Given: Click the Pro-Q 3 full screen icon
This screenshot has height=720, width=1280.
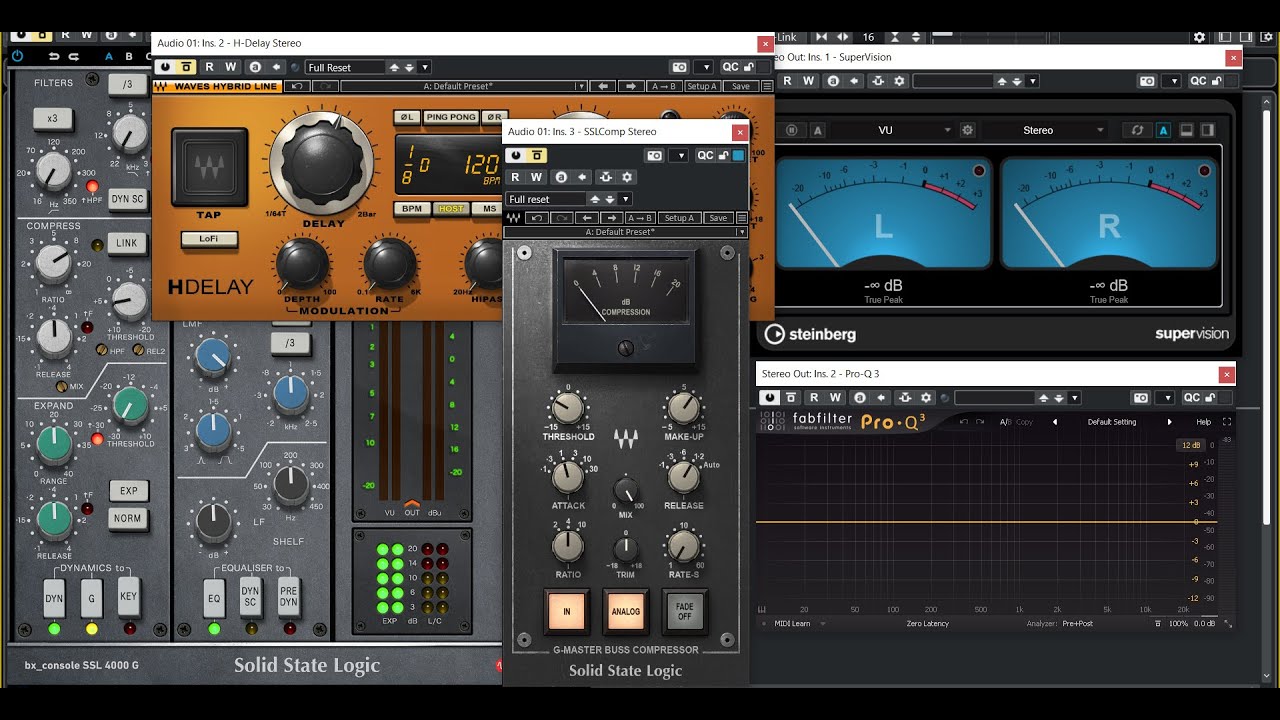Looking at the screenshot, I should click(1227, 422).
